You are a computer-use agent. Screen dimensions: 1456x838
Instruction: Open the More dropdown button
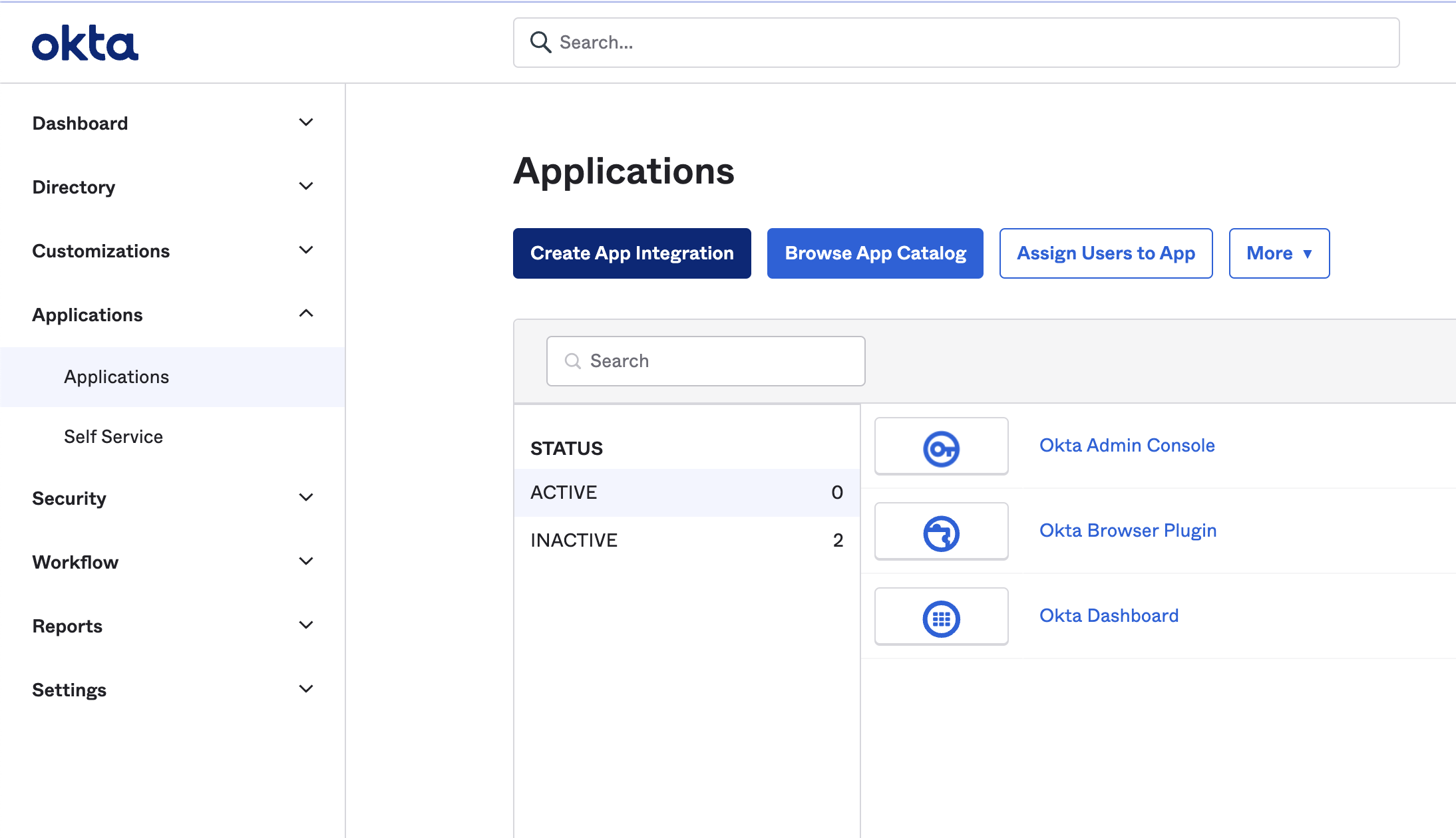tap(1279, 253)
